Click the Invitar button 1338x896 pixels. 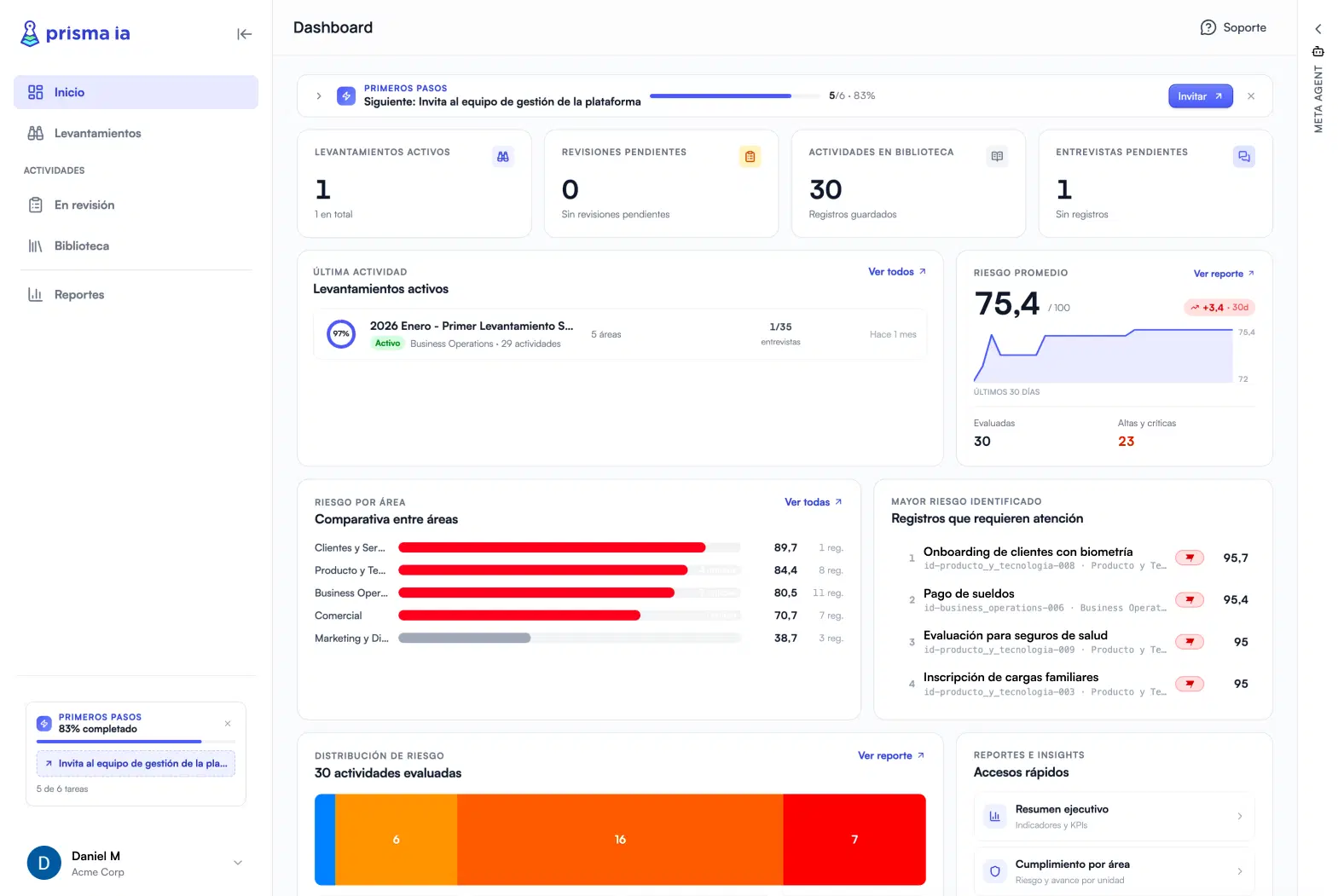[1201, 96]
